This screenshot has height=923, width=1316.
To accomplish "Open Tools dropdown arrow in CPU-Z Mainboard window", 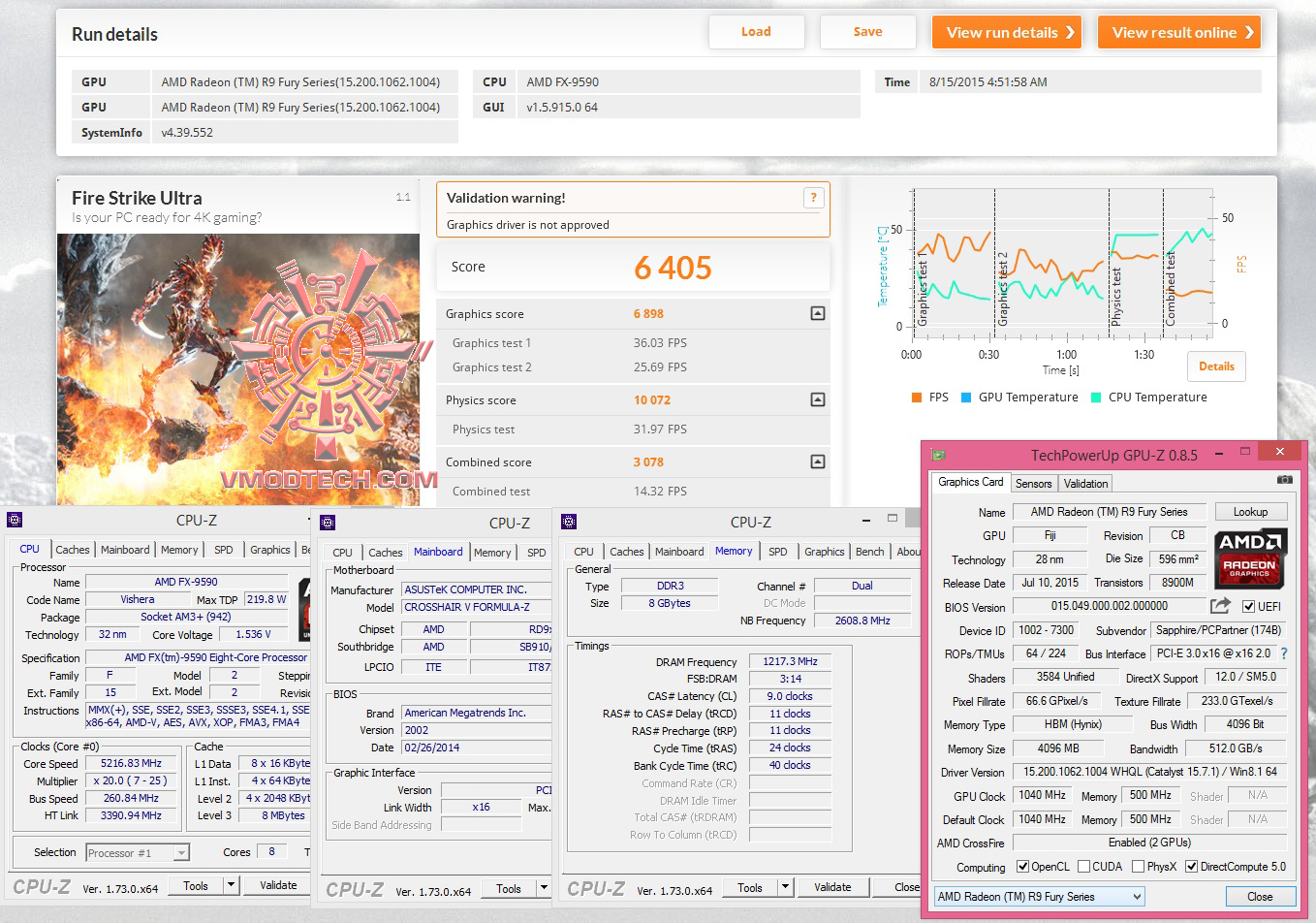I will point(544,888).
